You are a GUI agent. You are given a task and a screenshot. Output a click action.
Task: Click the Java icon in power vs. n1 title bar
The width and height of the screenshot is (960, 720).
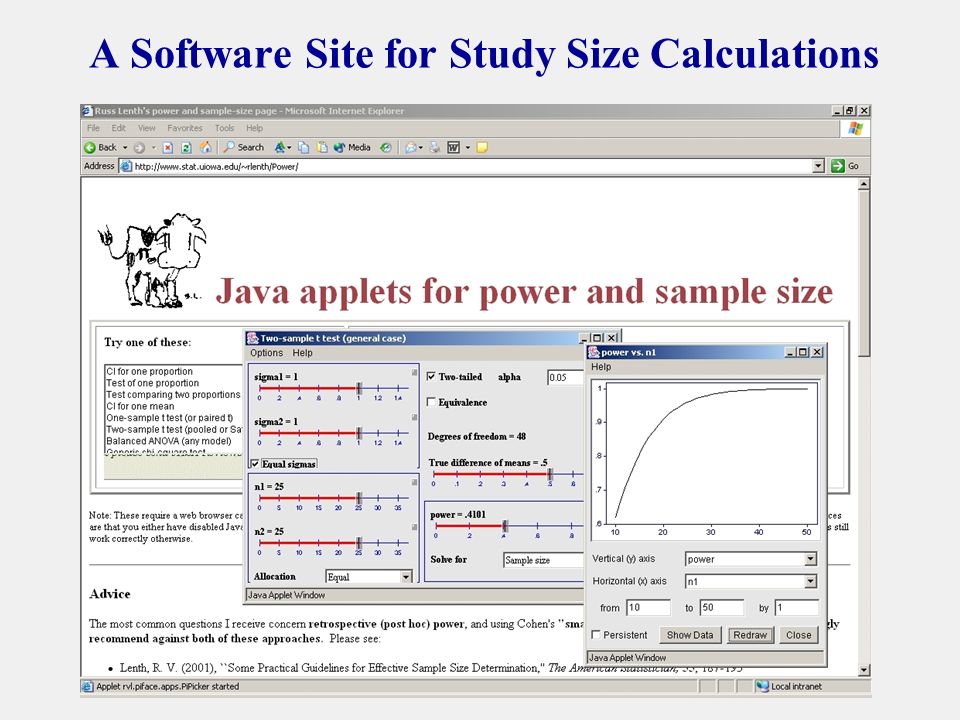(594, 351)
